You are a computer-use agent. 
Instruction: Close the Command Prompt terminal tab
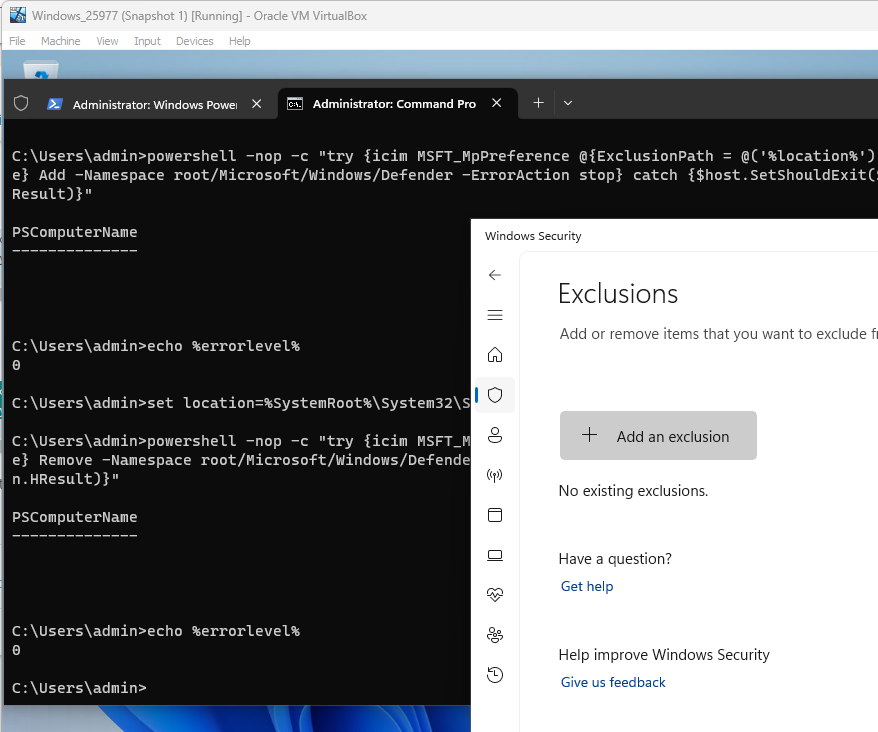point(496,103)
